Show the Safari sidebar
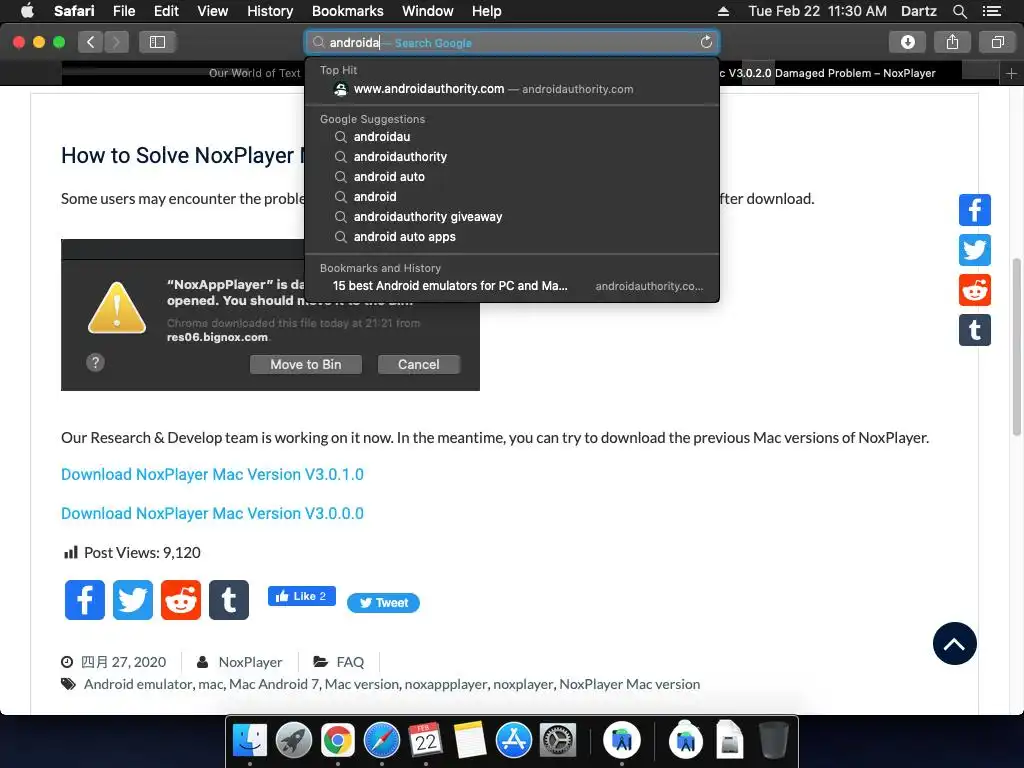The height and width of the screenshot is (768, 1024). point(157,42)
